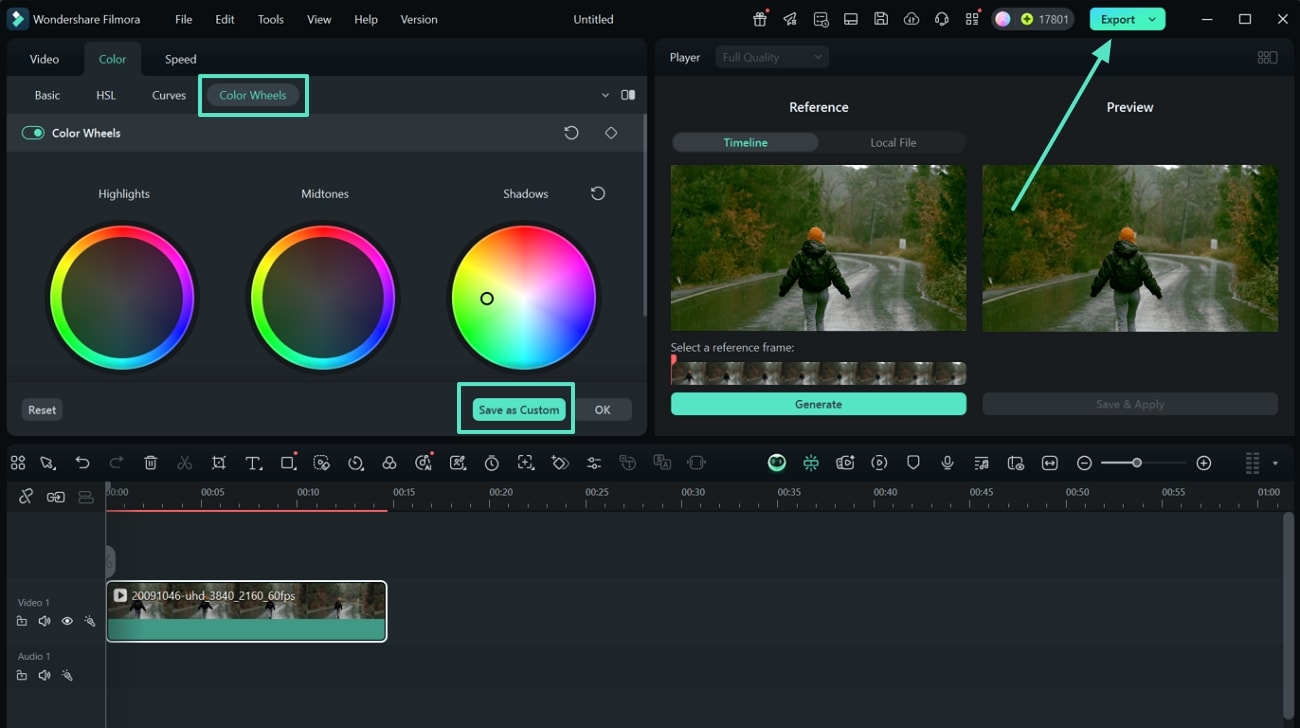Click the stopwatch duration icon
This screenshot has width=1300, height=728.
492,463
